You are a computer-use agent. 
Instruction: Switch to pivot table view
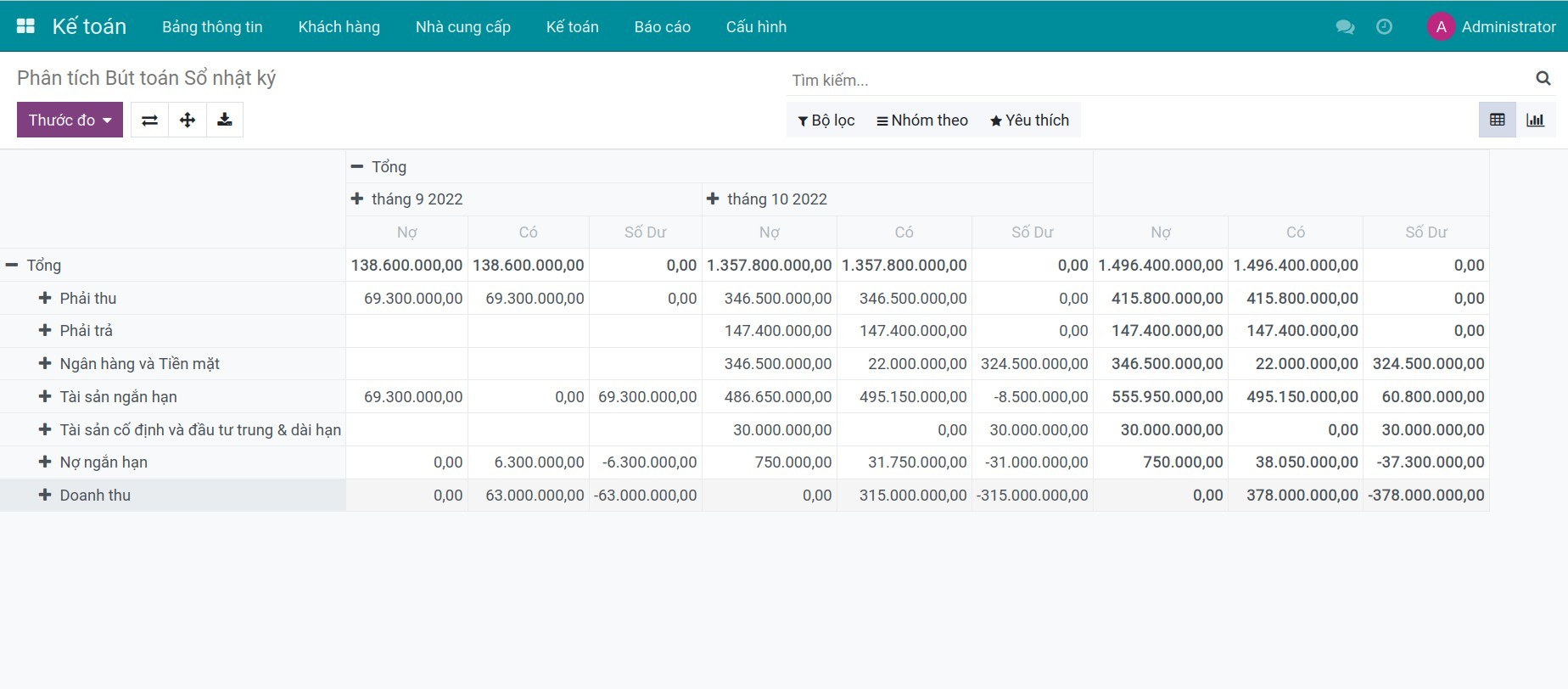click(1498, 120)
